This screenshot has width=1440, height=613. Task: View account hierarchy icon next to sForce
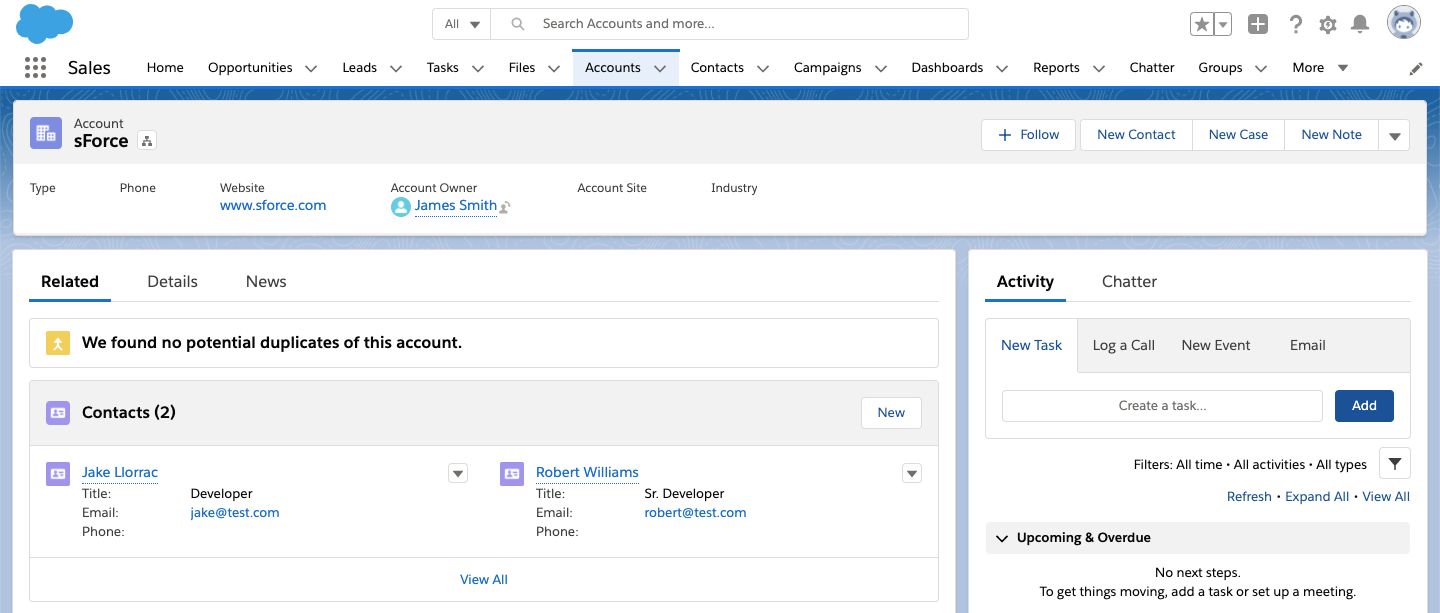click(147, 141)
